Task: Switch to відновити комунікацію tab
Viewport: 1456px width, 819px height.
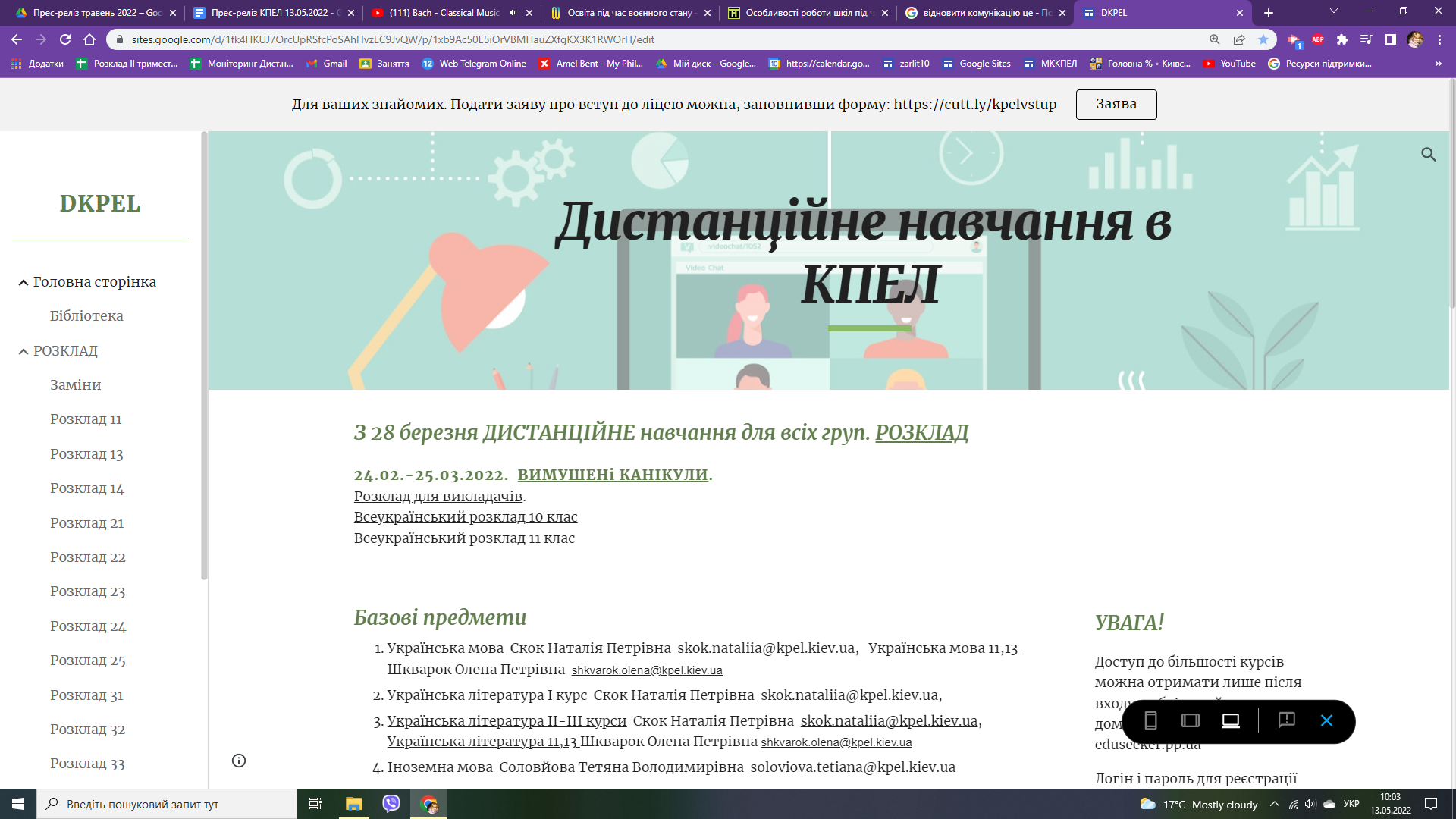Action: [x=986, y=13]
